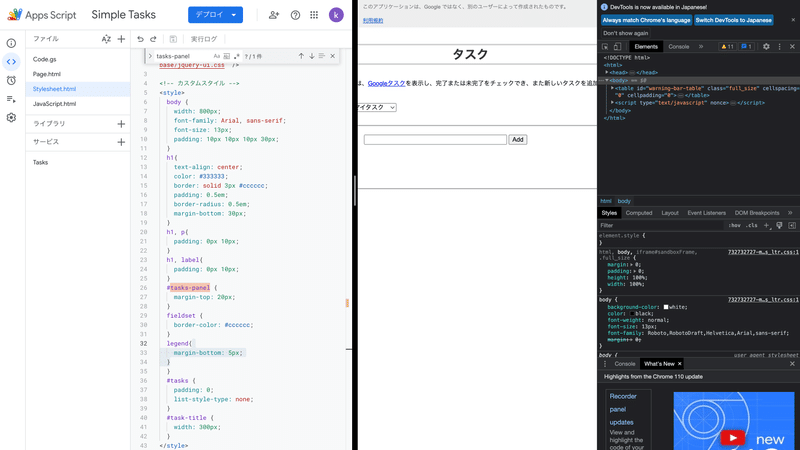Open the Executions list icon in the sidebar
Image resolution: width=800 pixels, height=450 pixels.
[x=11, y=99]
